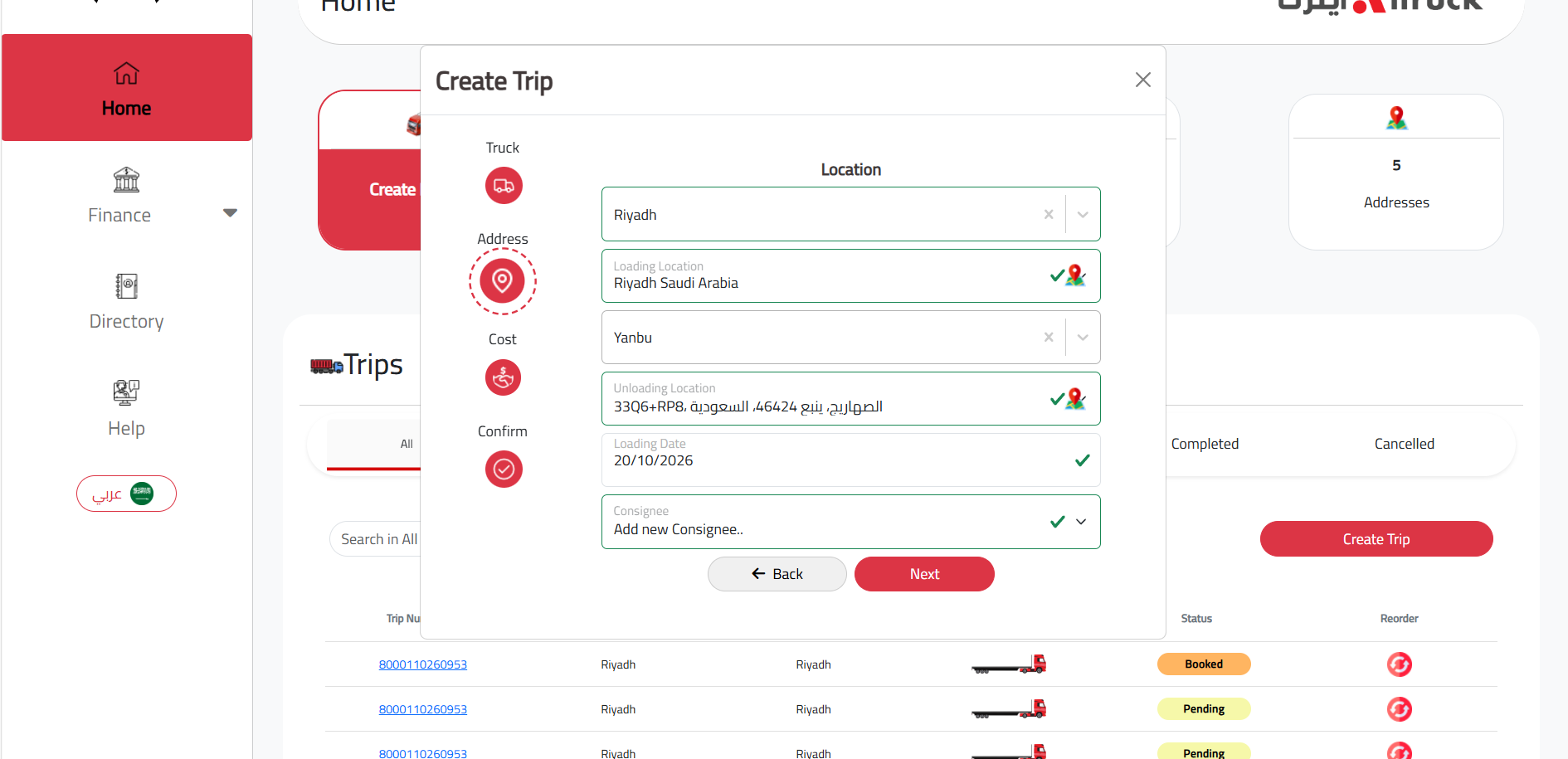Screen dimensions: 1568x759
Task: Switch to the Cancelled trips tab
Action: pyautogui.click(x=1405, y=444)
